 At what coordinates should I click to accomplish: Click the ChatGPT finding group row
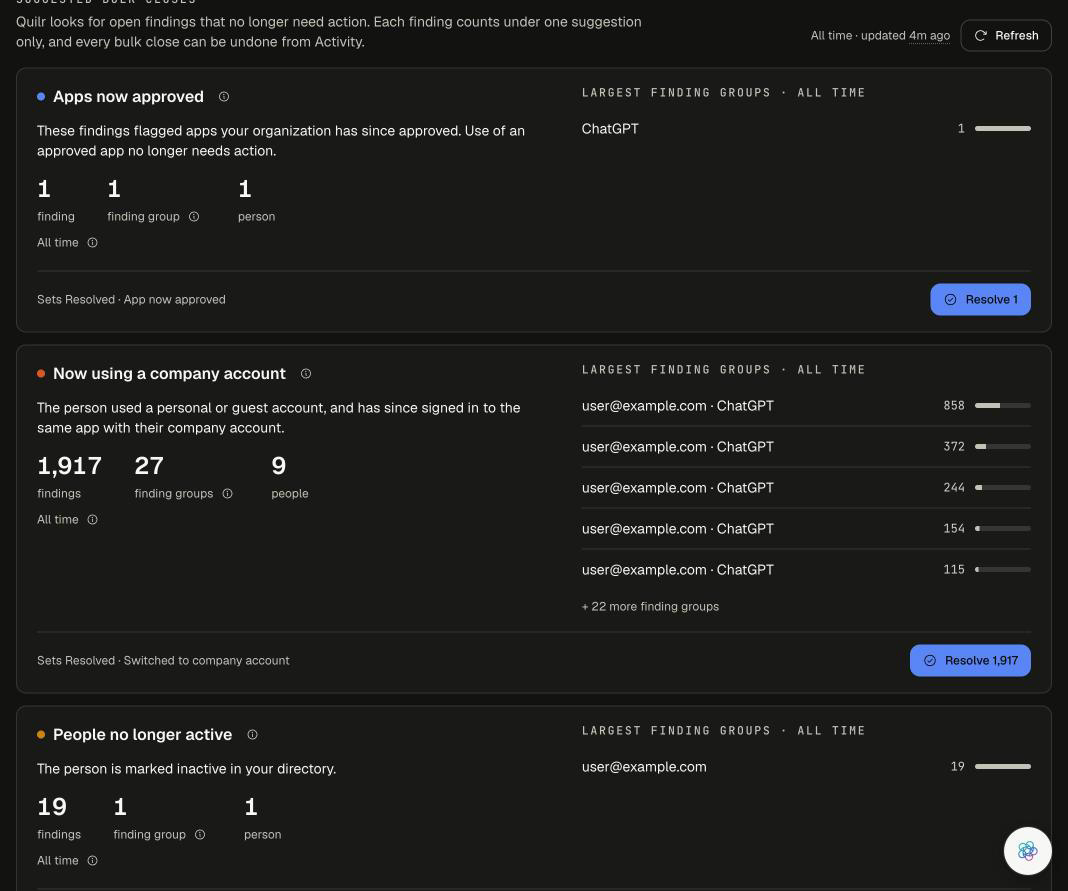tap(806, 129)
